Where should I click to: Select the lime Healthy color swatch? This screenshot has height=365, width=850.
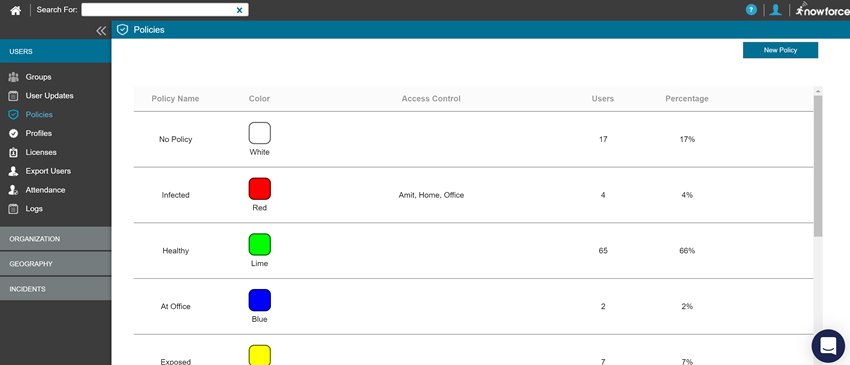[x=260, y=245]
